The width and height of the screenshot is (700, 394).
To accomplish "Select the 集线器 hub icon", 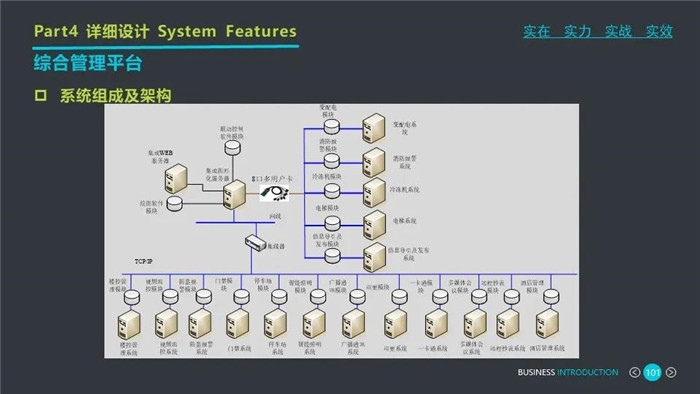I will pos(255,242).
